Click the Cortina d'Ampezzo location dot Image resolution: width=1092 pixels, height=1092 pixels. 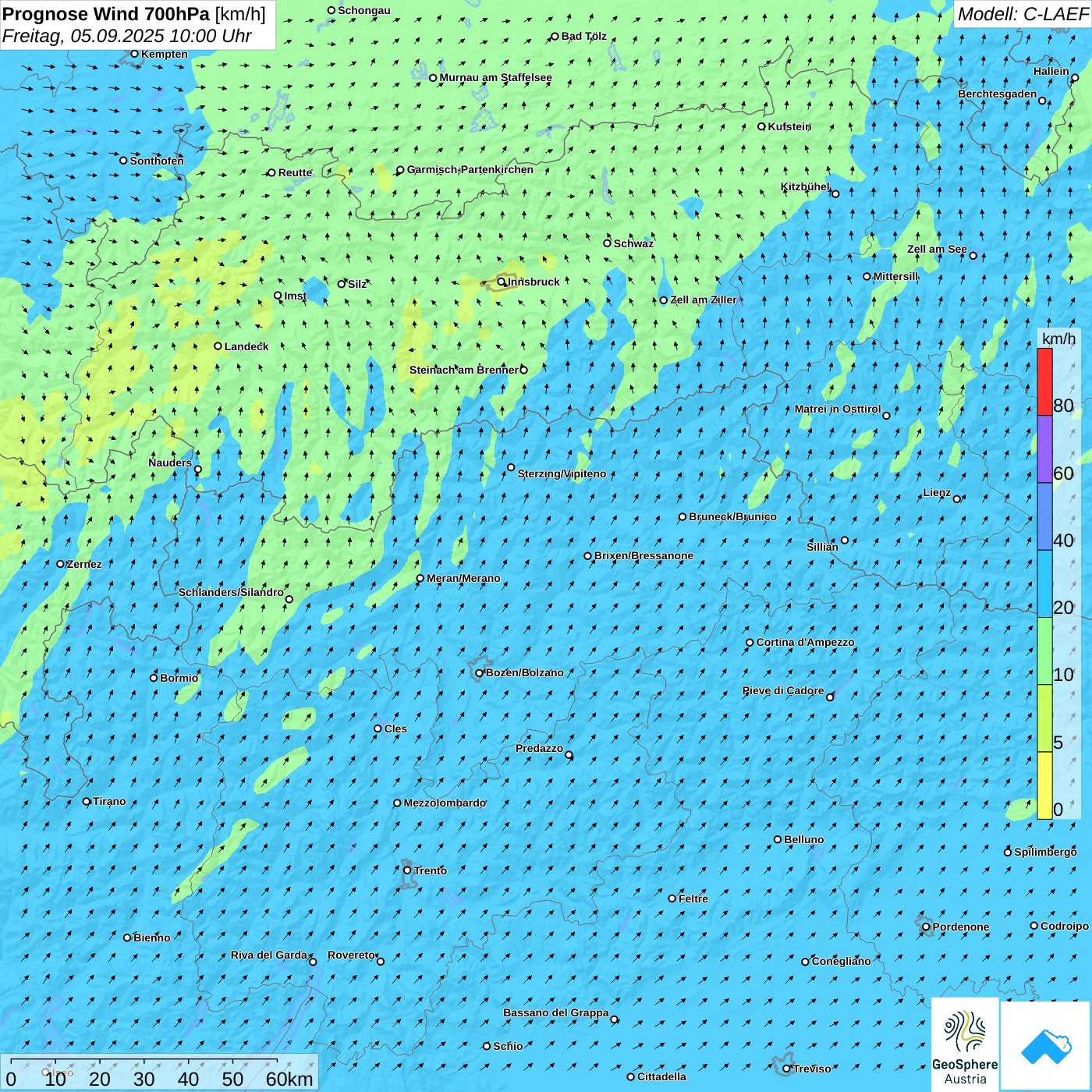coord(750,643)
